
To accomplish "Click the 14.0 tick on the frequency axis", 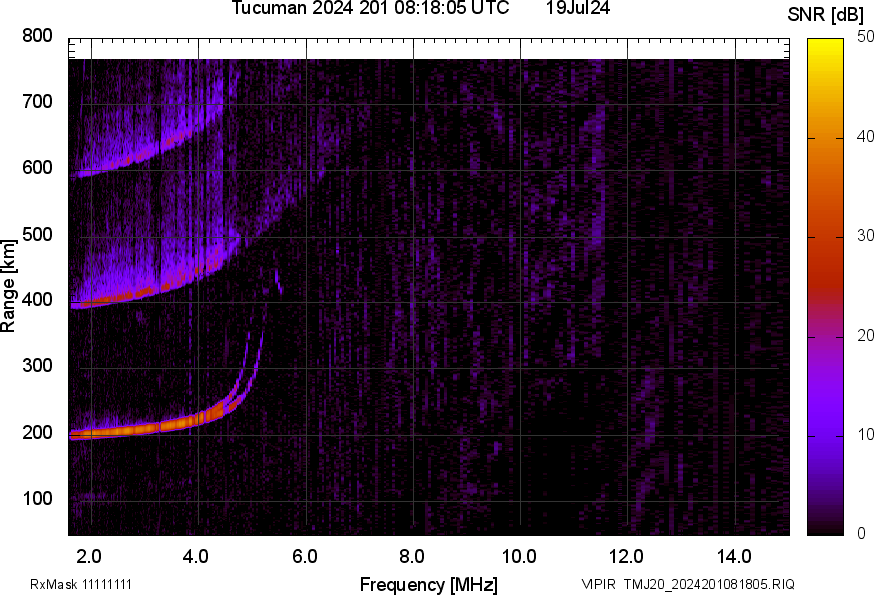I will tap(734, 555).
